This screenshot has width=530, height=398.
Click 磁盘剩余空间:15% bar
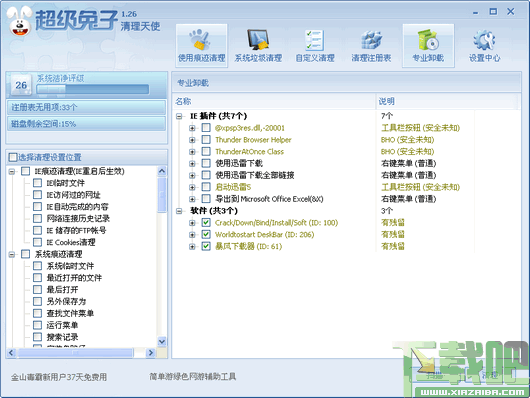(87, 124)
